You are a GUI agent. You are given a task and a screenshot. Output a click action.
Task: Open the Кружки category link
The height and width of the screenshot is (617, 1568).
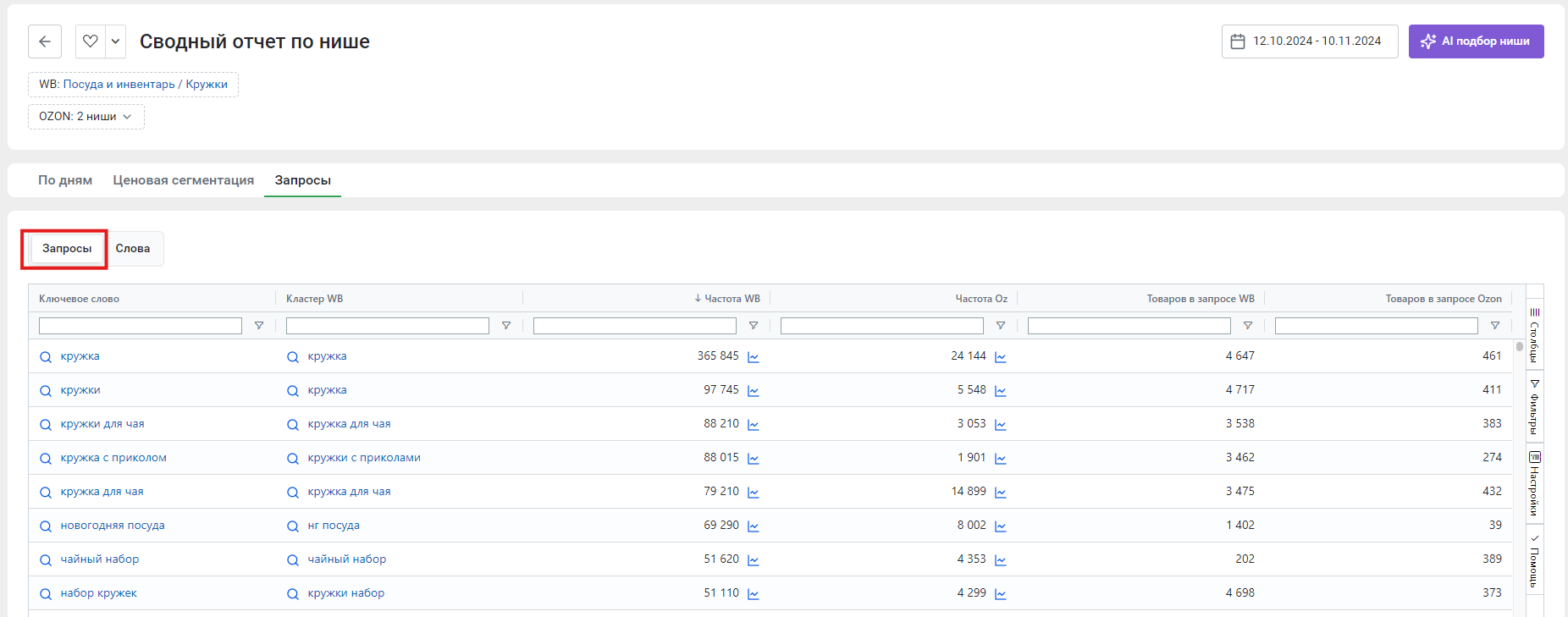point(207,85)
